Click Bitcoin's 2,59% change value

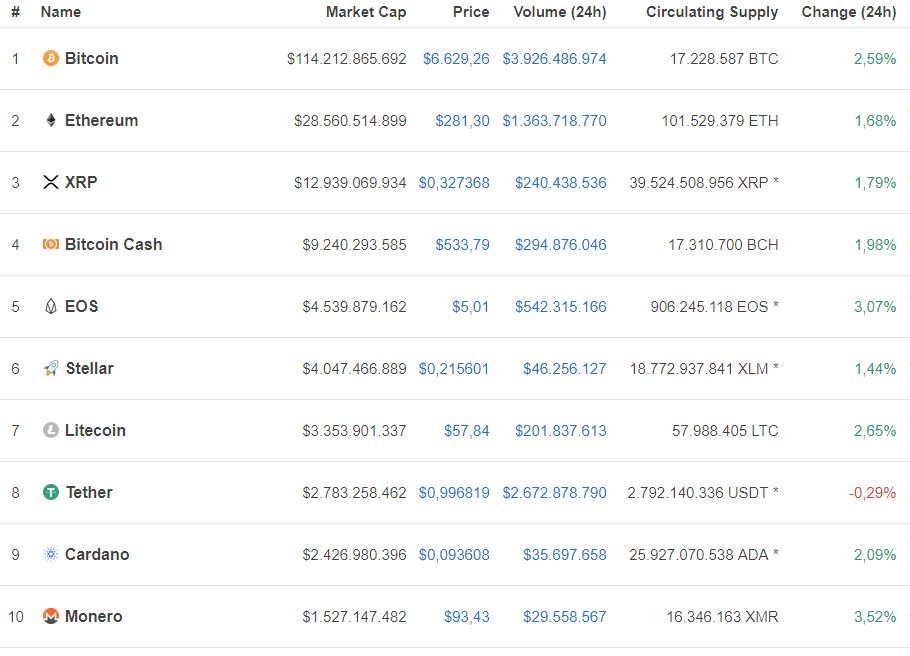tap(875, 59)
